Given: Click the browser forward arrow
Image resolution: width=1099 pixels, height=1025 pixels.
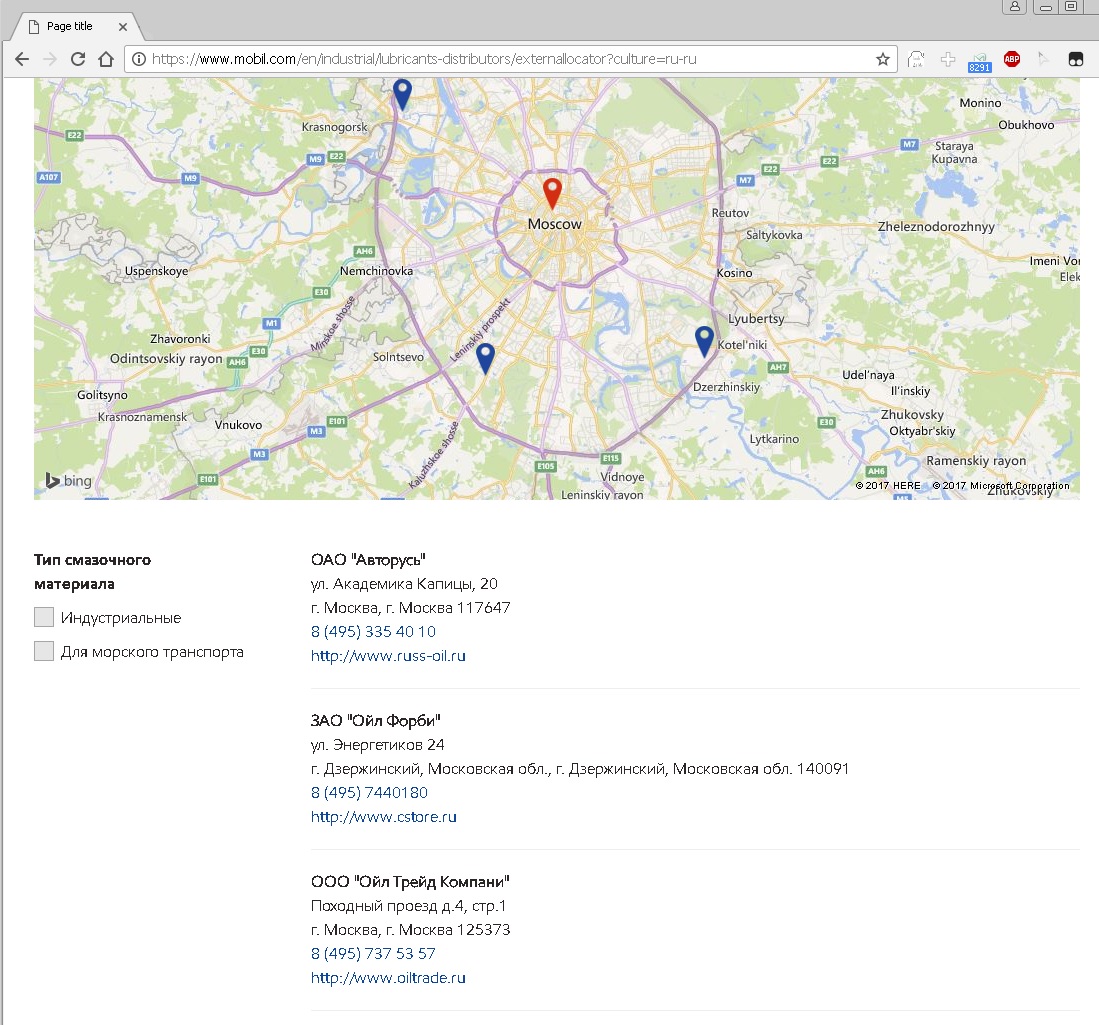Looking at the screenshot, I should (50, 60).
